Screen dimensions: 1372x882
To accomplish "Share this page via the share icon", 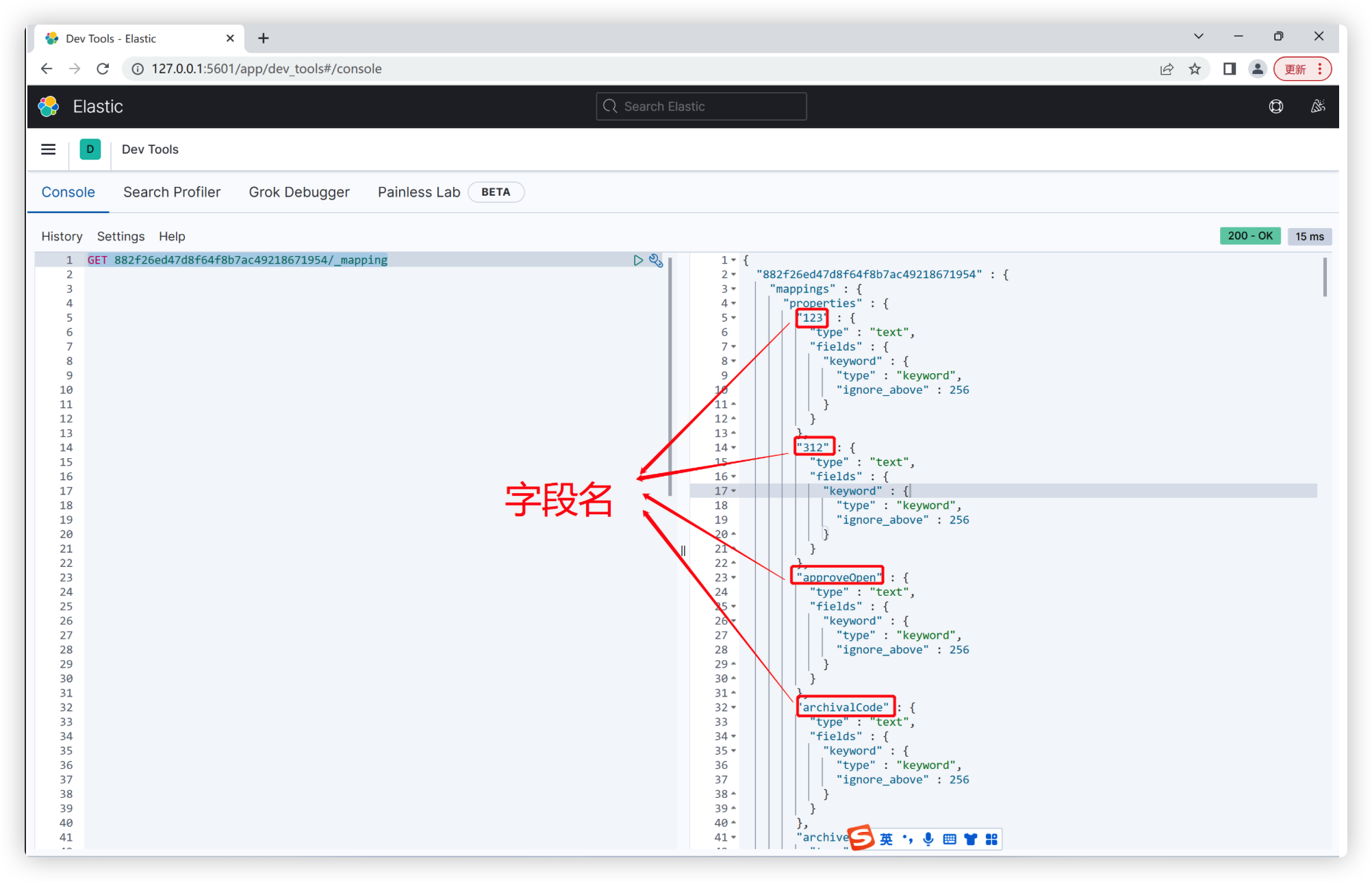I will [x=1167, y=68].
